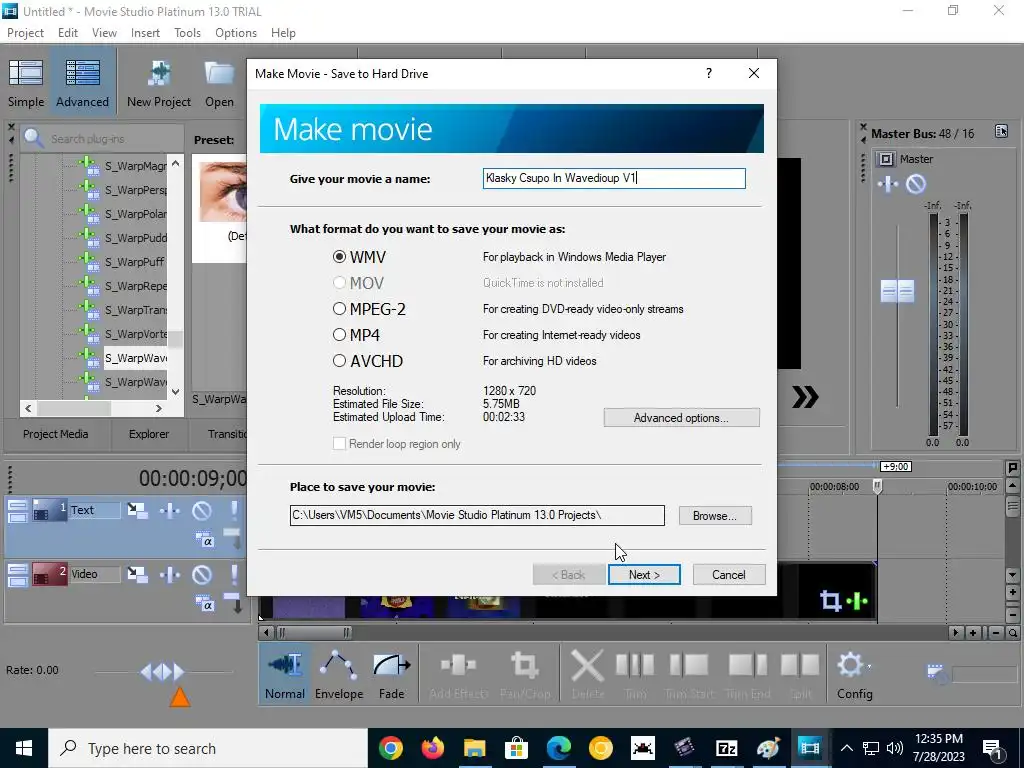Switch to Project Media tab
The height and width of the screenshot is (768, 1024).
(56, 434)
